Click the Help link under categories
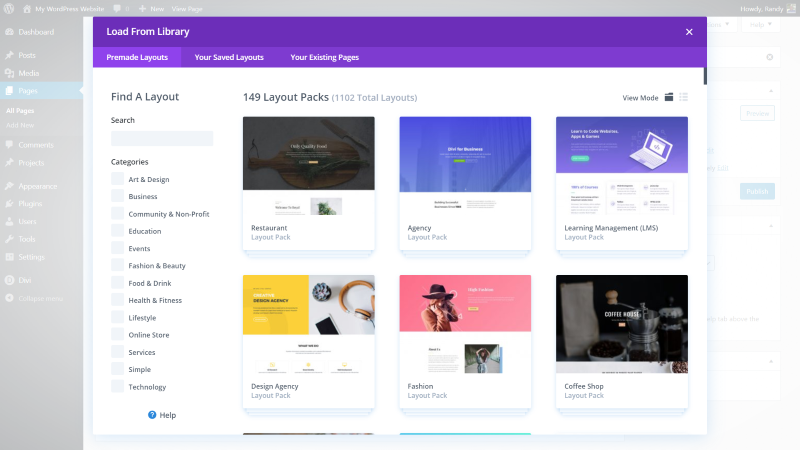Screen dimensions: 800x450 [x=167, y=415]
